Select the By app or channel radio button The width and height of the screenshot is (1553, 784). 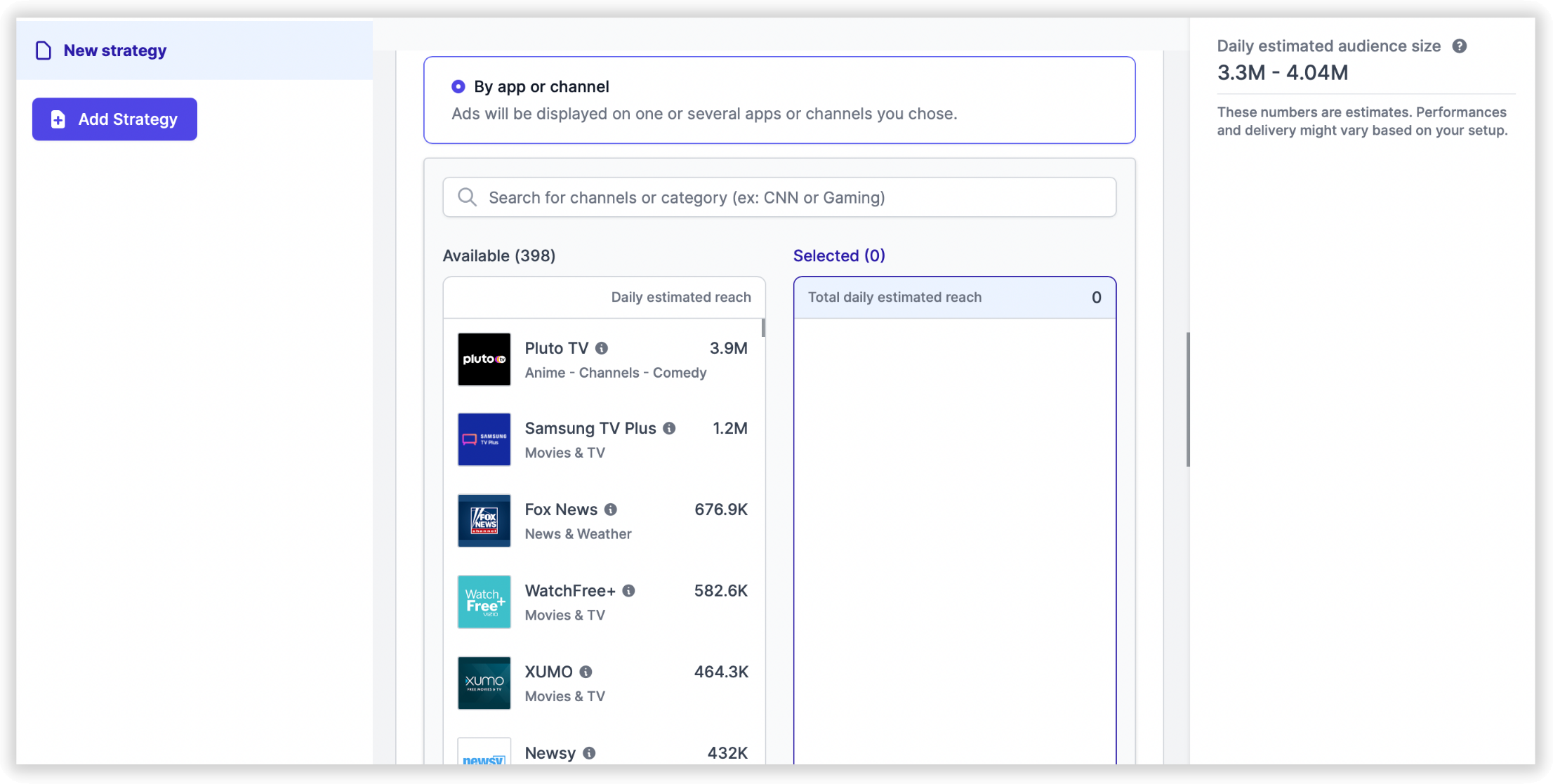point(458,86)
